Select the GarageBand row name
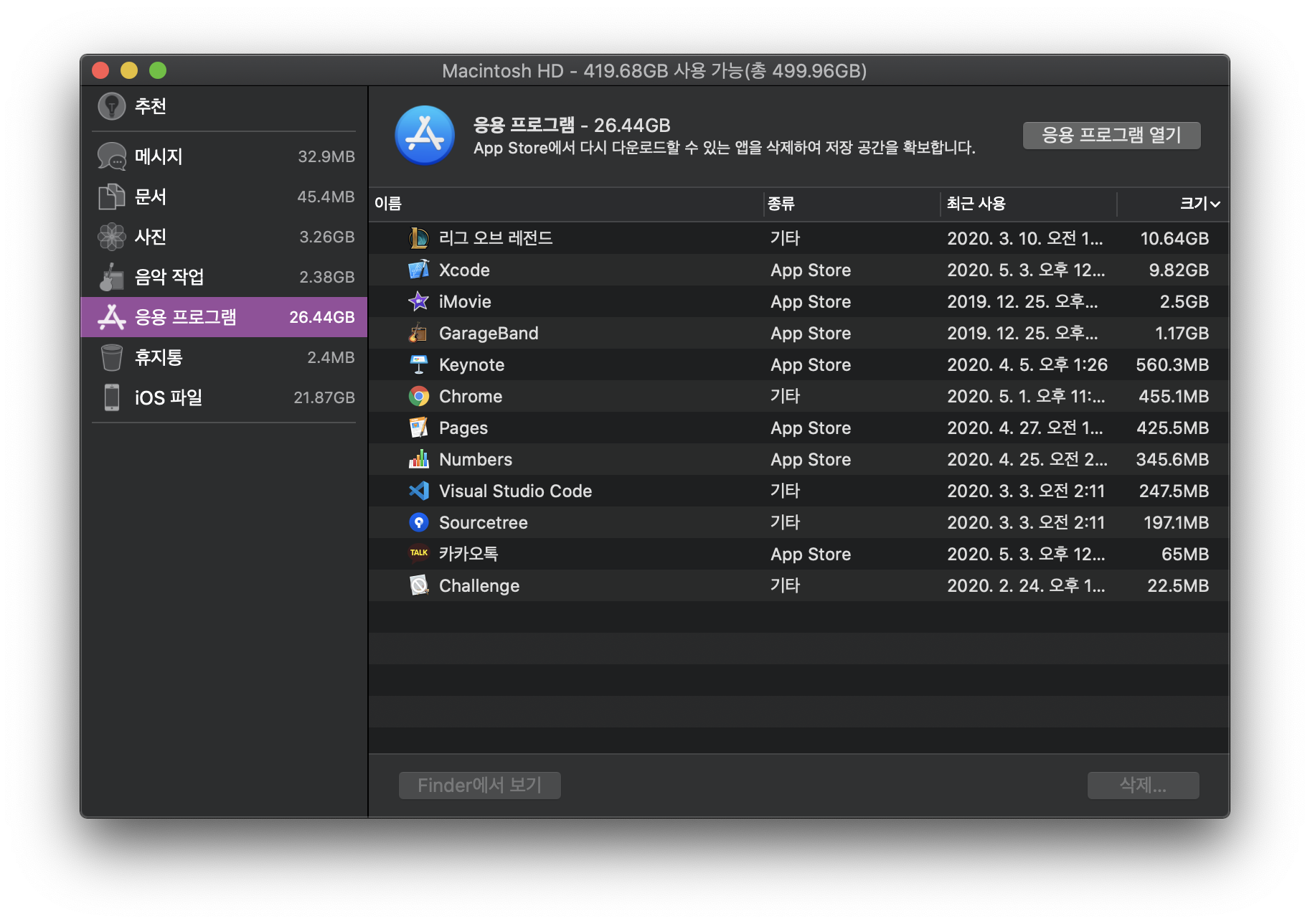This screenshot has width=1310, height=924. (489, 333)
